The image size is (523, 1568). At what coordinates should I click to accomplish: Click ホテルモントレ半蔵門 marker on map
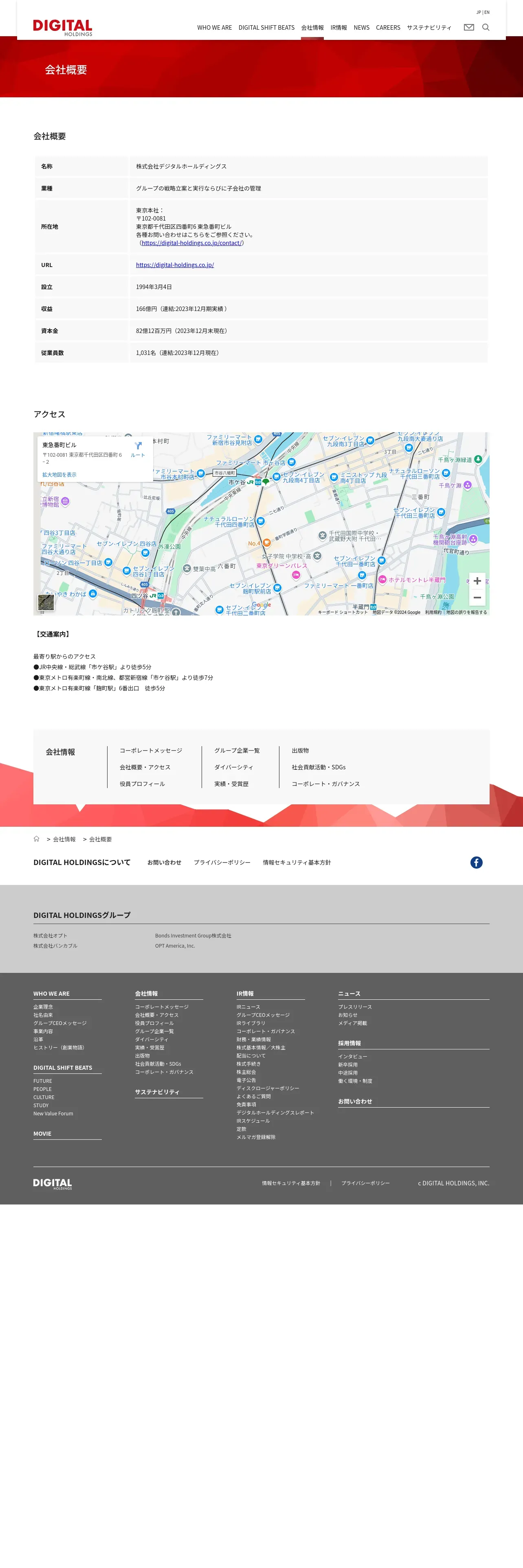click(412, 580)
